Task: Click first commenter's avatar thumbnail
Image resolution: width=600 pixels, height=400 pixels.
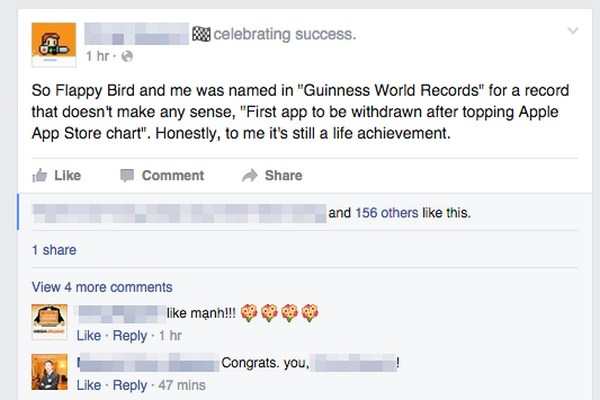Action: [49, 320]
